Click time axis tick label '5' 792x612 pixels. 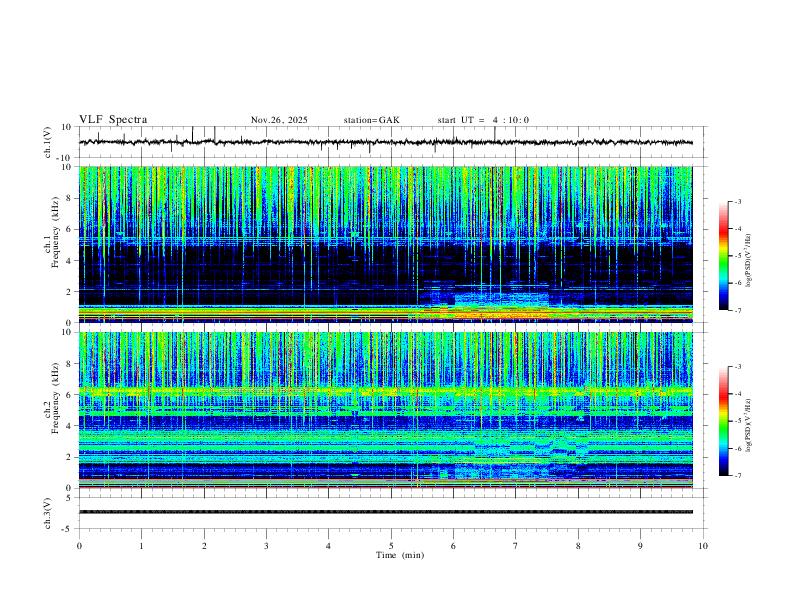[x=391, y=546]
